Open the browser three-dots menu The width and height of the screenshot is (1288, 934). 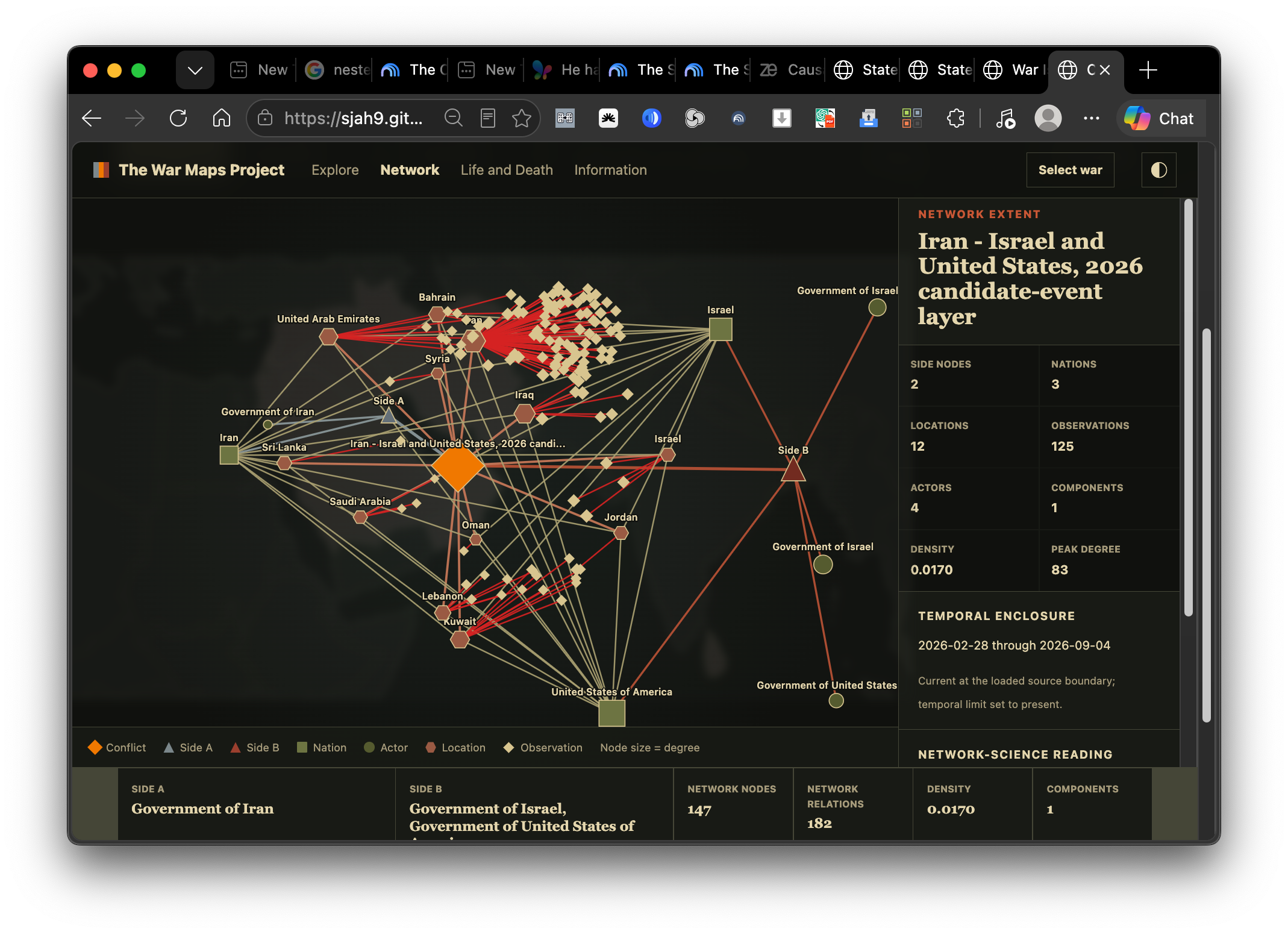pyautogui.click(x=1092, y=118)
